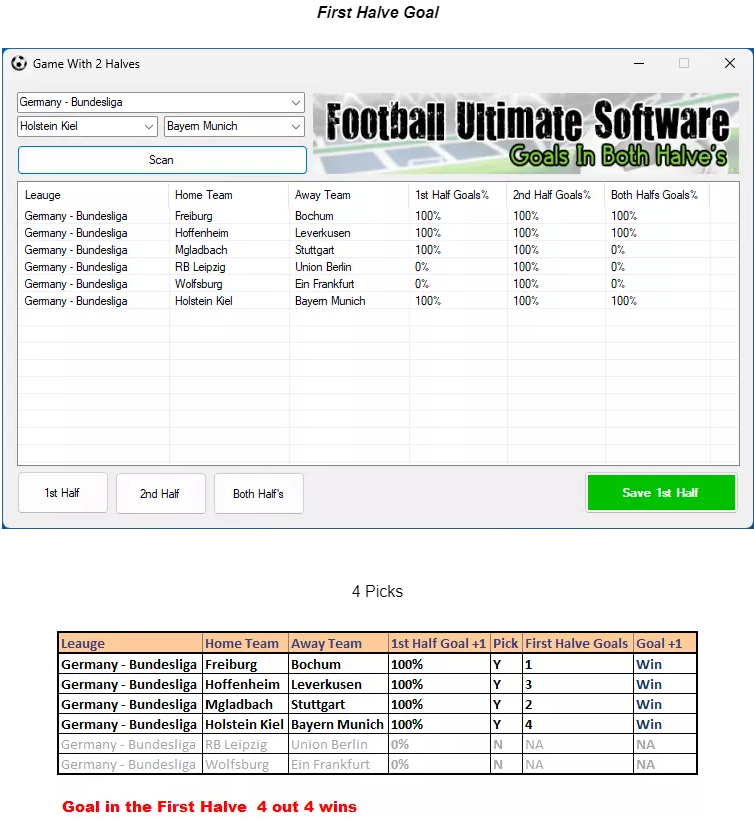Image resolution: width=754 pixels, height=820 pixels.
Task: Open the Holstein Kiel home team dropdown
Action: click(87, 126)
